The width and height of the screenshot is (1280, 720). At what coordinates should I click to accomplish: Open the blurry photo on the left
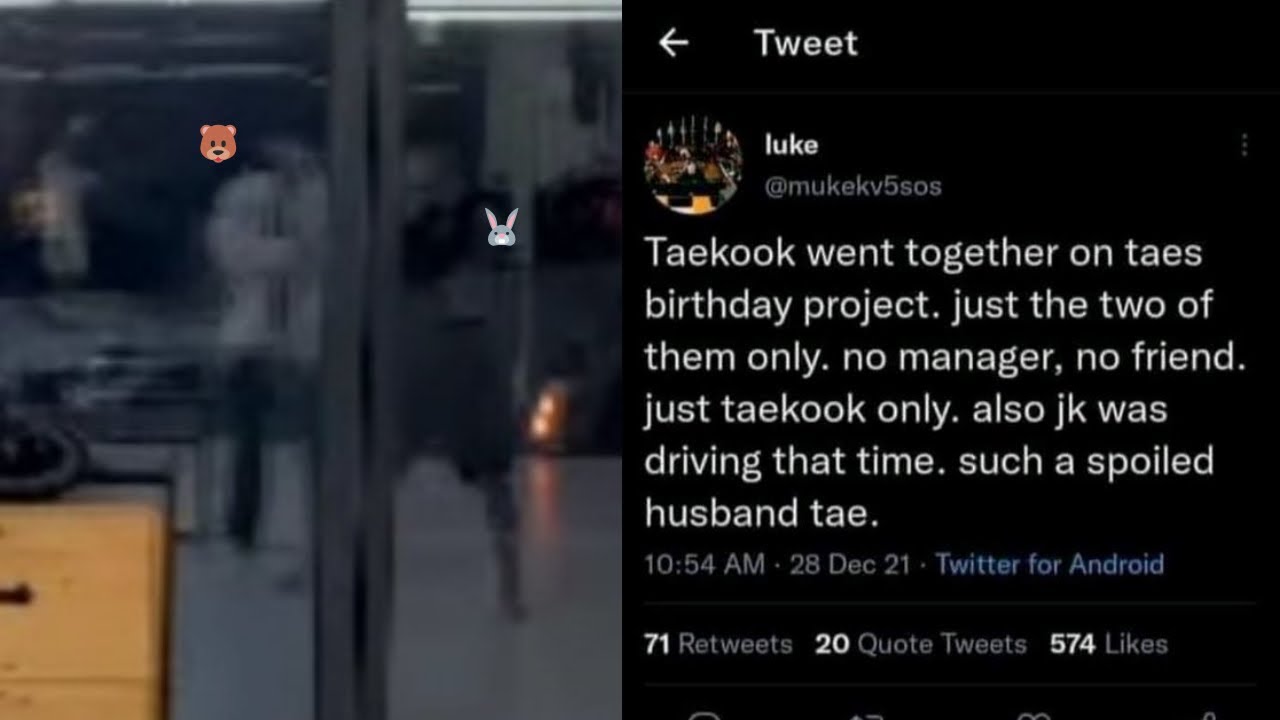pos(310,360)
